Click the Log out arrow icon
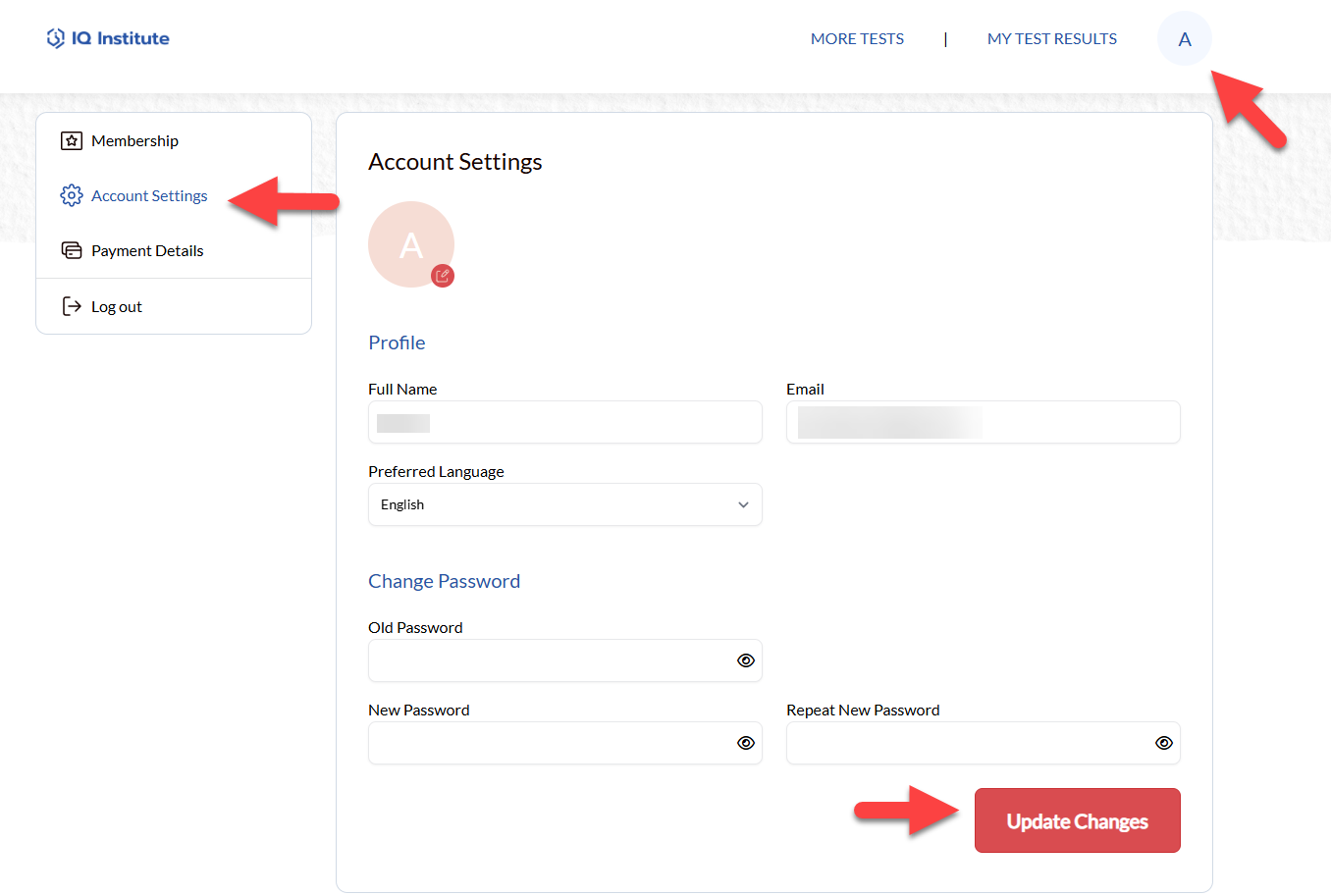Viewport: 1331px width, 896px height. click(72, 306)
